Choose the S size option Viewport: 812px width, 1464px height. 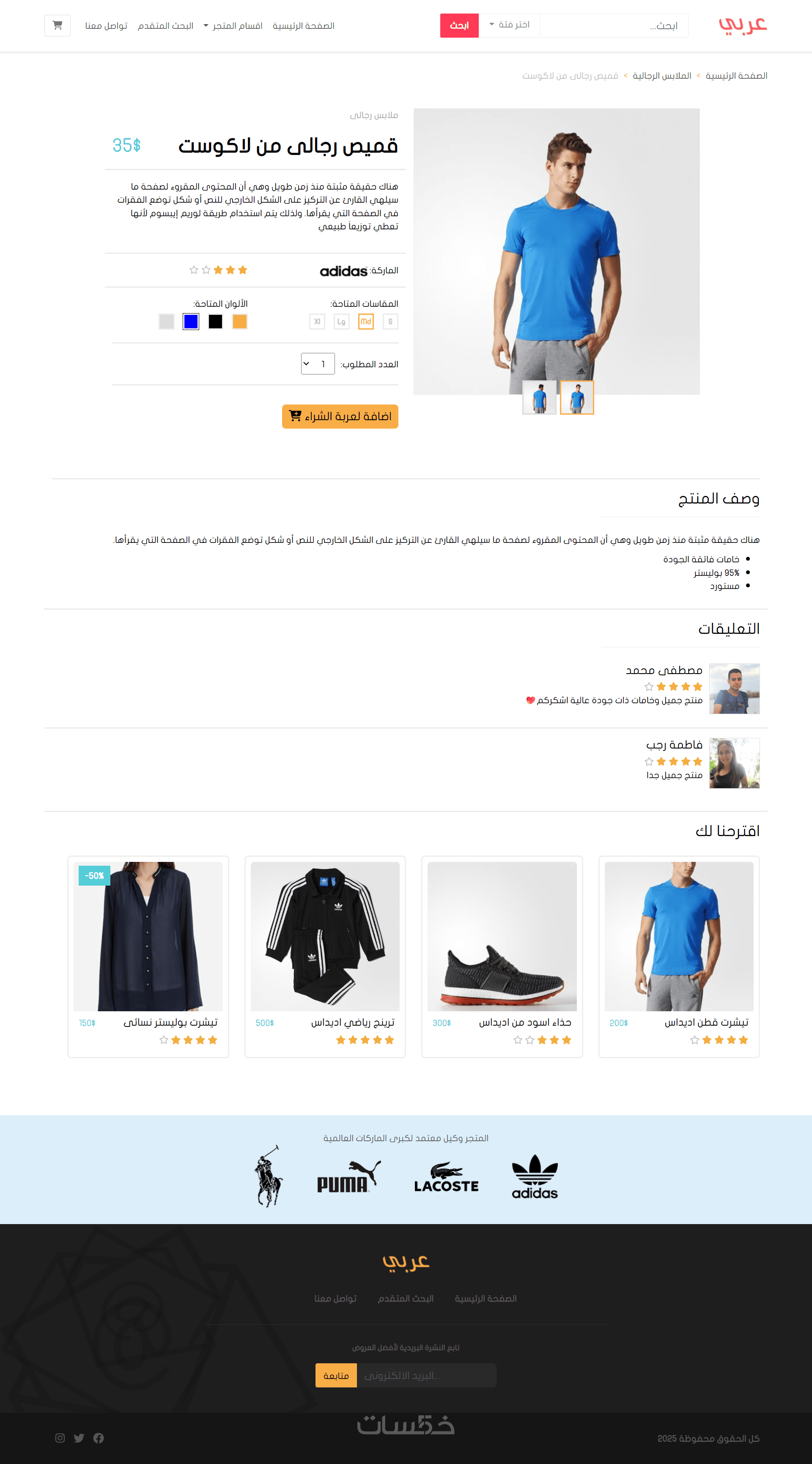tap(390, 322)
